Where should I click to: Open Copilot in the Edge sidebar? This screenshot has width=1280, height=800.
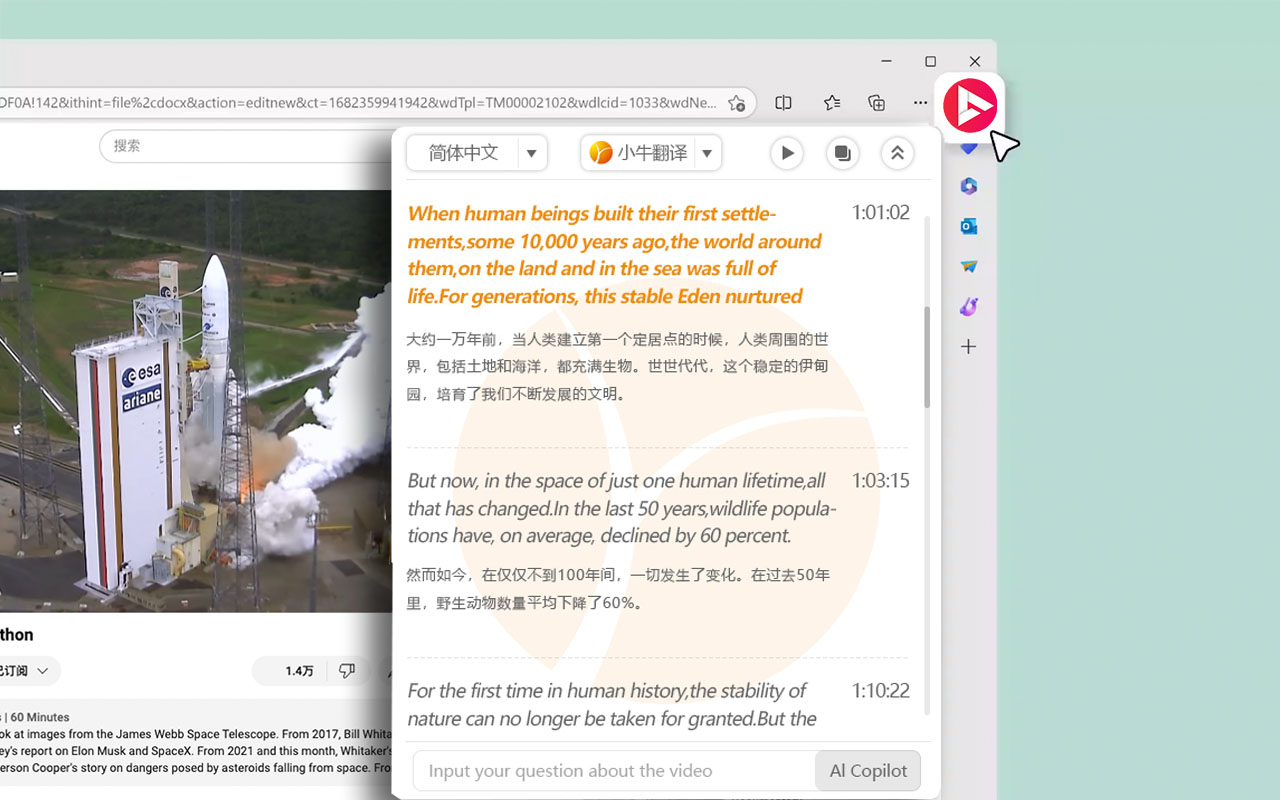[x=968, y=146]
